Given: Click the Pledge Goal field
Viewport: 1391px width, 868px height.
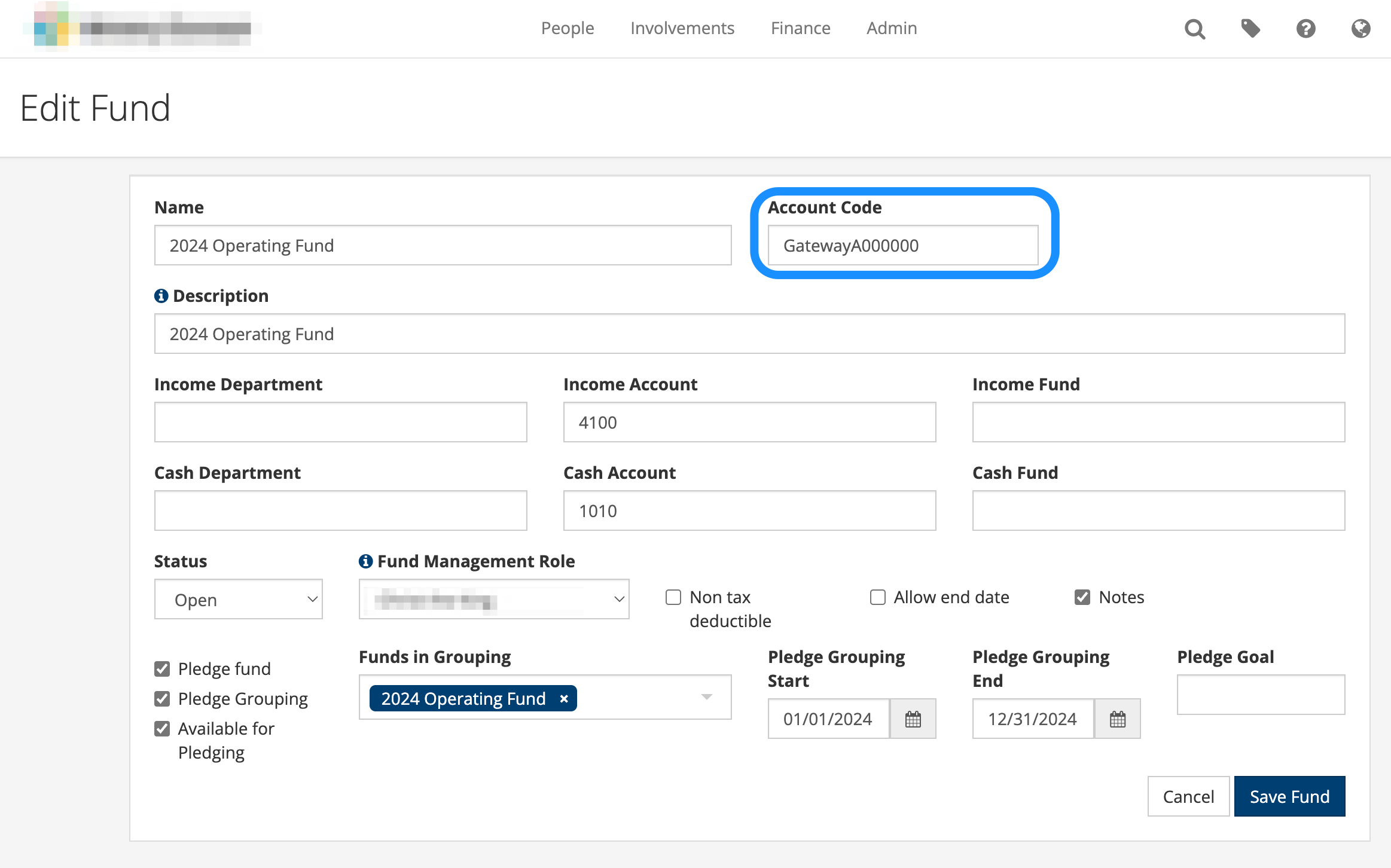Looking at the screenshot, I should 1261,695.
